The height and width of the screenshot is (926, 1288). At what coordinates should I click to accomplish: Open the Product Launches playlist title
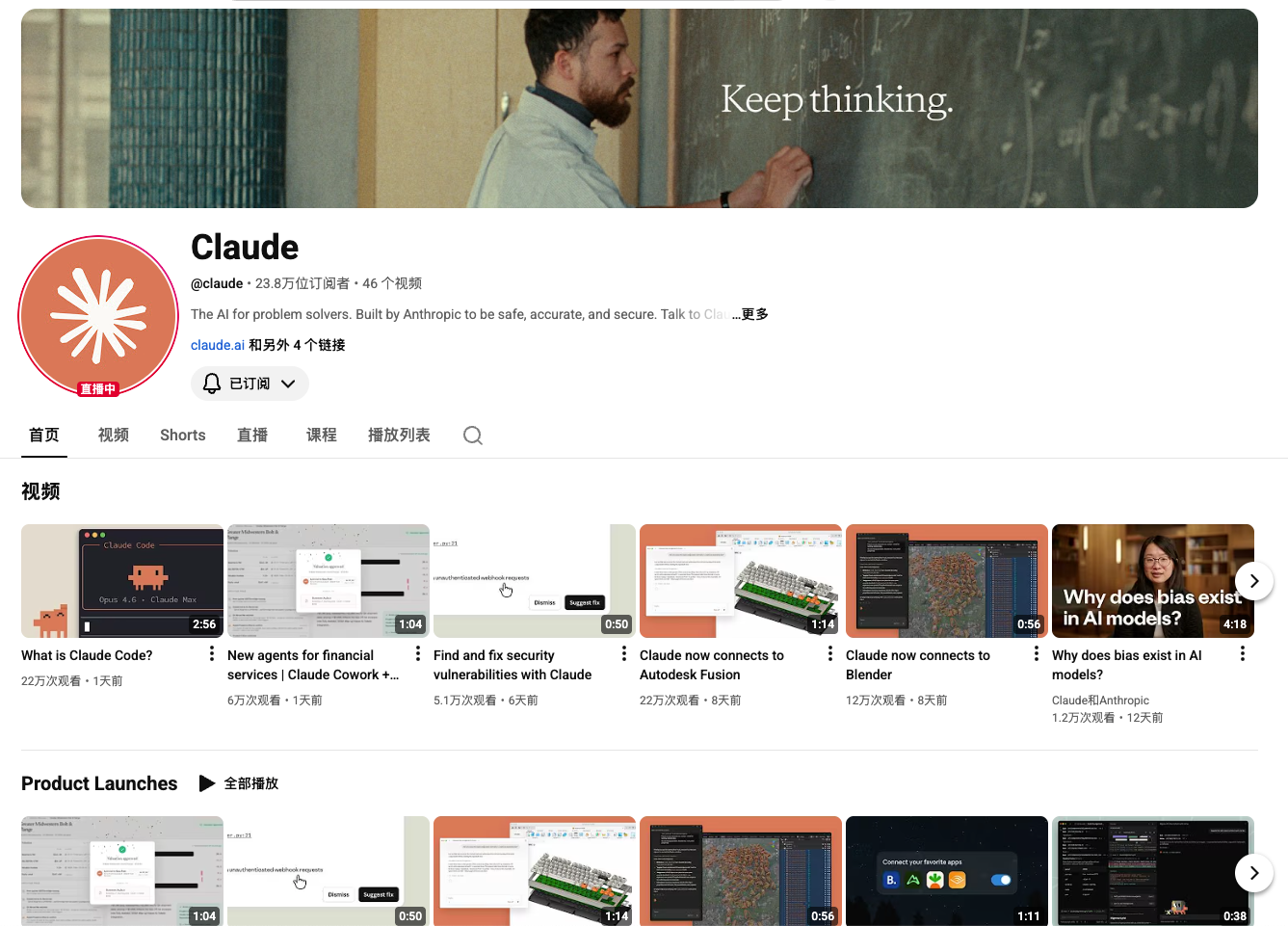coord(99,783)
